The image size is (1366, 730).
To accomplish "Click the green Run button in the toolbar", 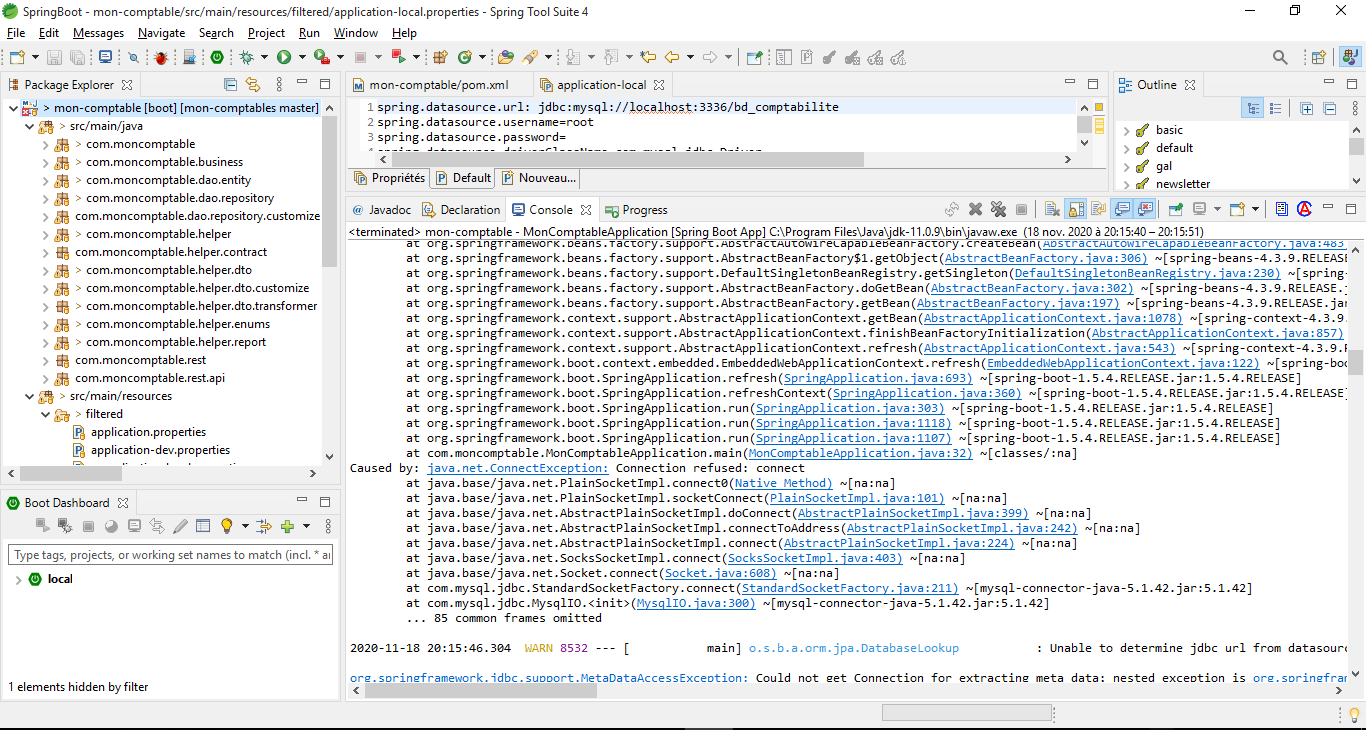I will (284, 58).
